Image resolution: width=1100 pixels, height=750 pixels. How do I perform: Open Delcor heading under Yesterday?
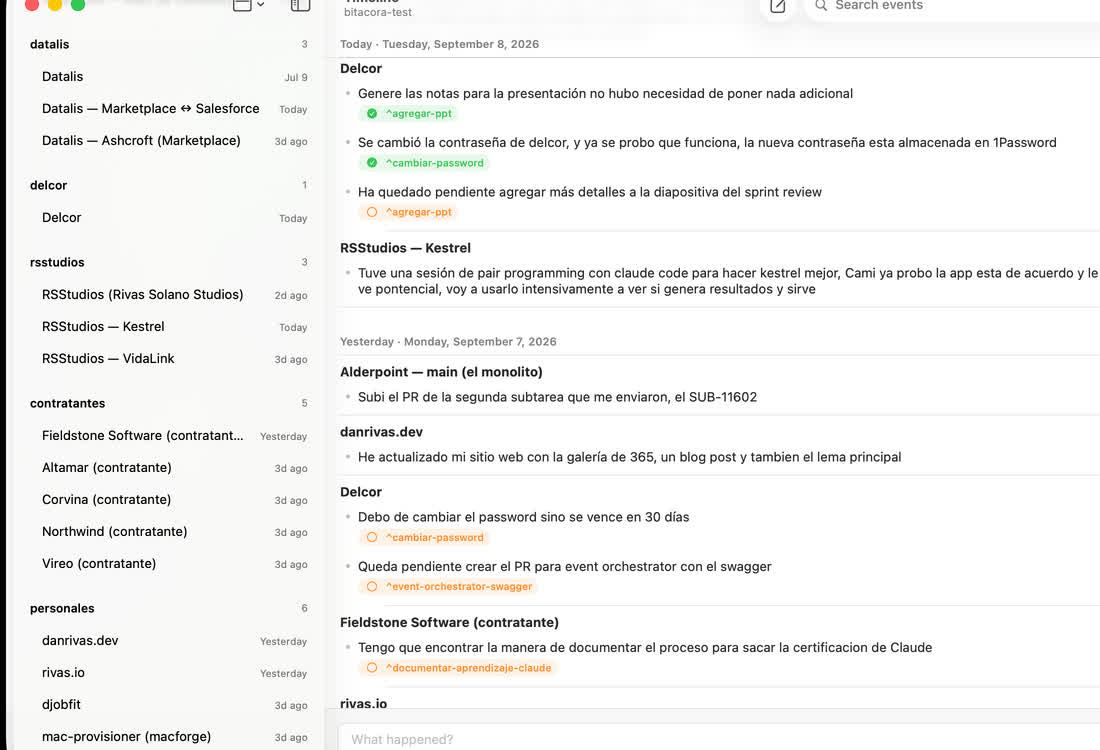click(x=361, y=493)
